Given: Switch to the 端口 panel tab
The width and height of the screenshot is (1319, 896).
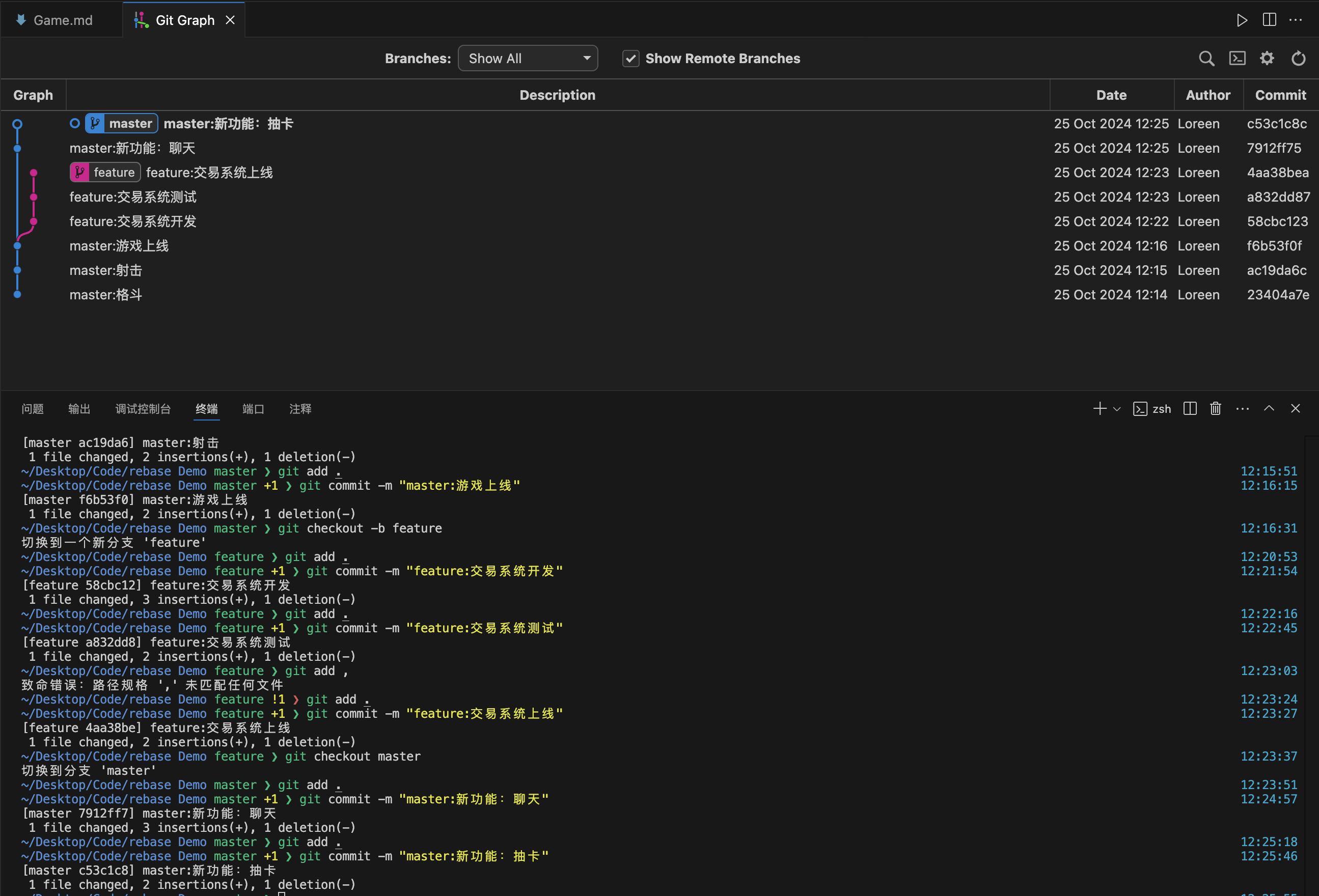Looking at the screenshot, I should tap(253, 409).
